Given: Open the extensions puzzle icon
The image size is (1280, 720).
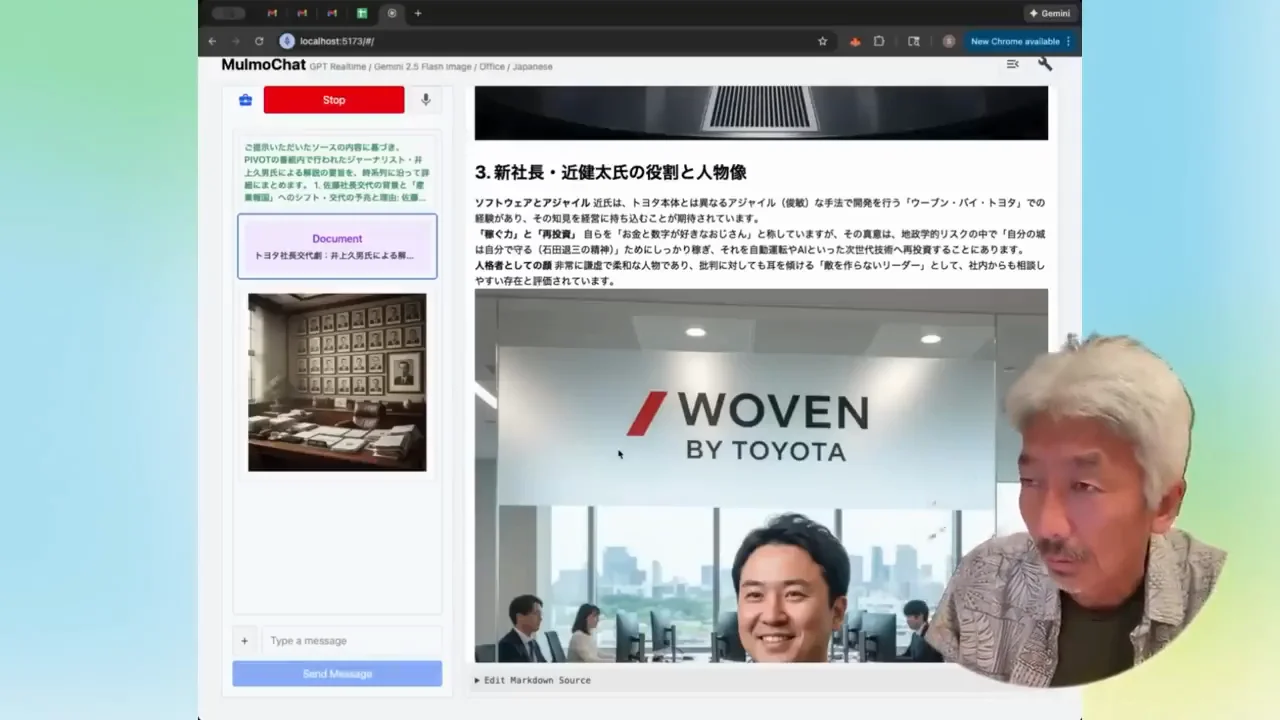Looking at the screenshot, I should coord(879,41).
